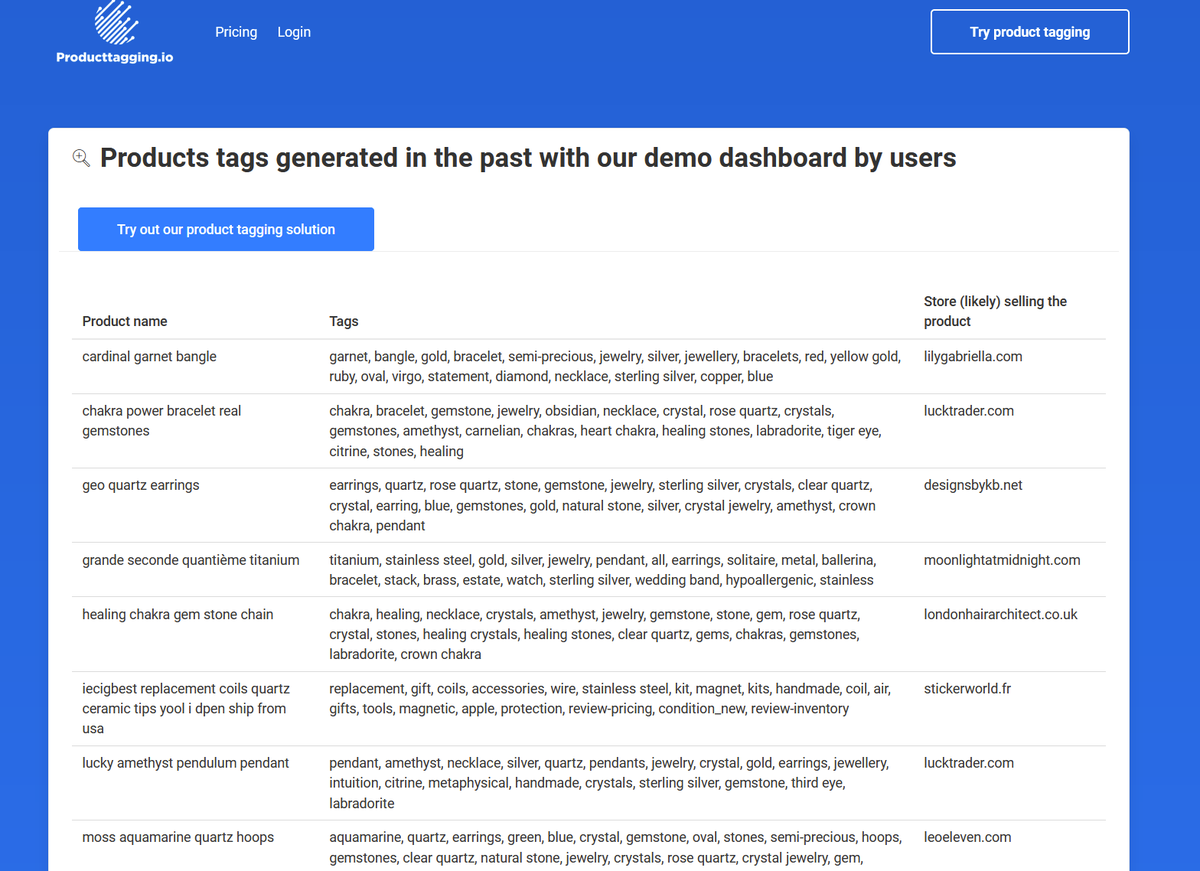Click grande seconde quantième titanium product name
The width and height of the screenshot is (1200, 871).
pyautogui.click(x=191, y=560)
